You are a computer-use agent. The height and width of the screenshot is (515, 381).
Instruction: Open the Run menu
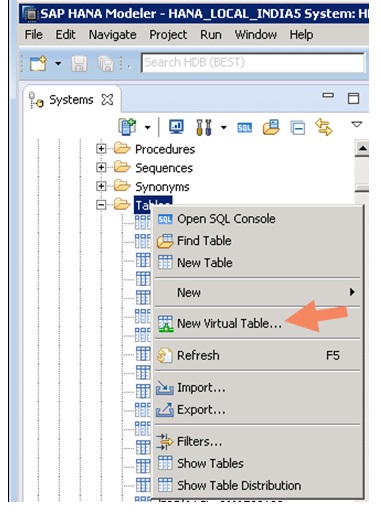(211, 35)
